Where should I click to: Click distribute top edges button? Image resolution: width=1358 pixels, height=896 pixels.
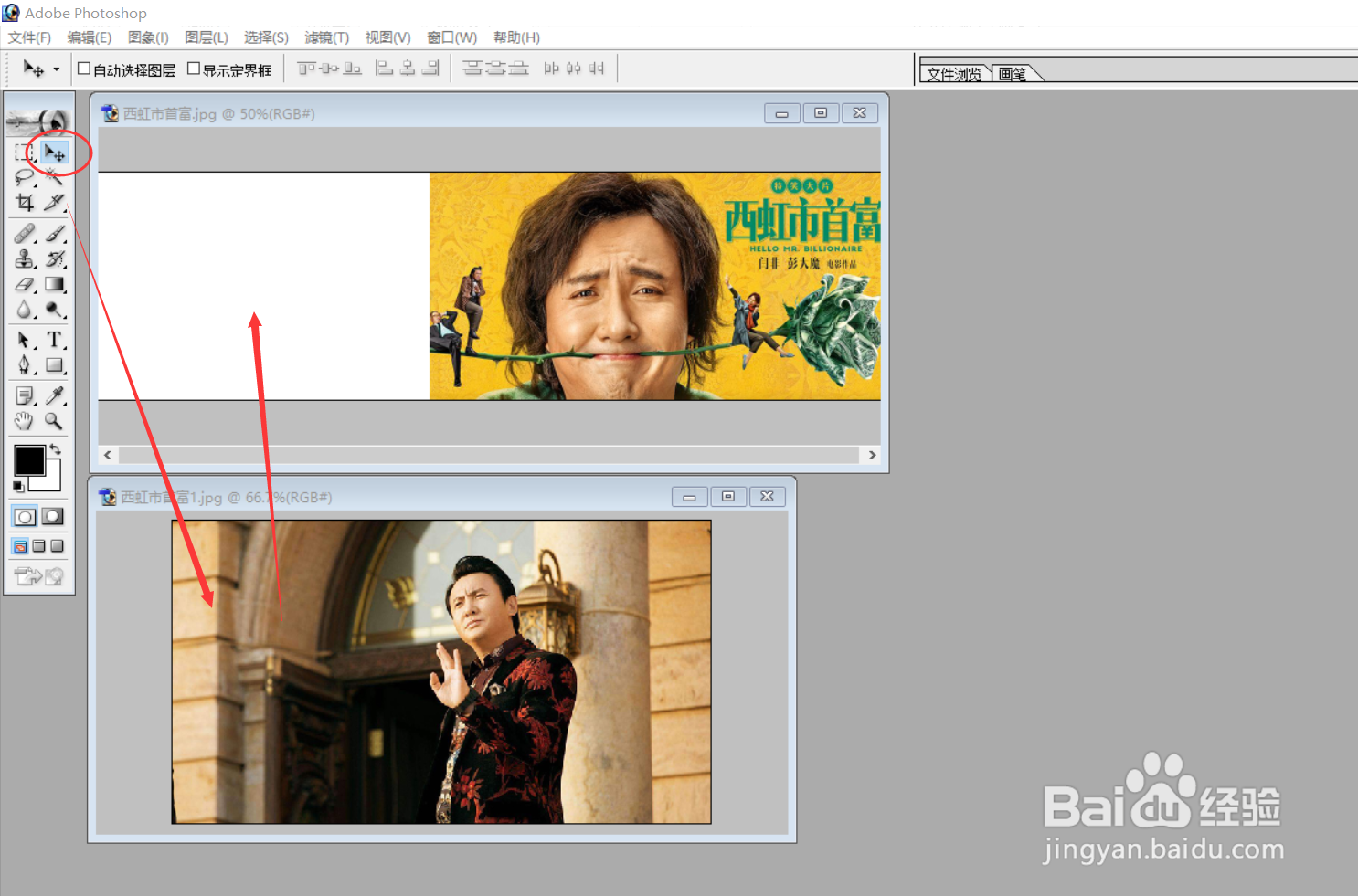pos(472,69)
